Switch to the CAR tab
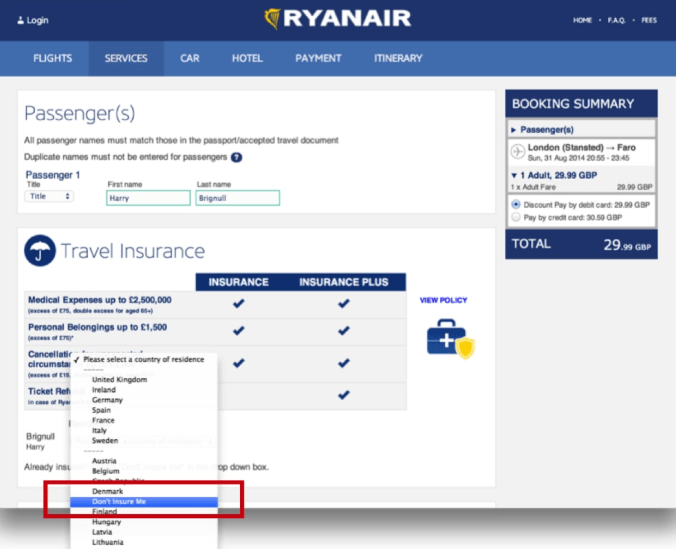 tap(190, 58)
